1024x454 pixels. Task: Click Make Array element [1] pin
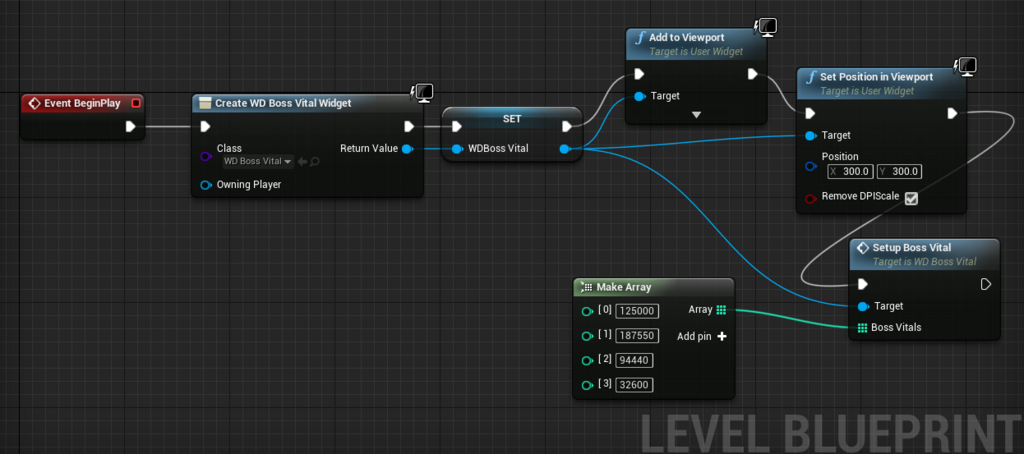(586, 336)
